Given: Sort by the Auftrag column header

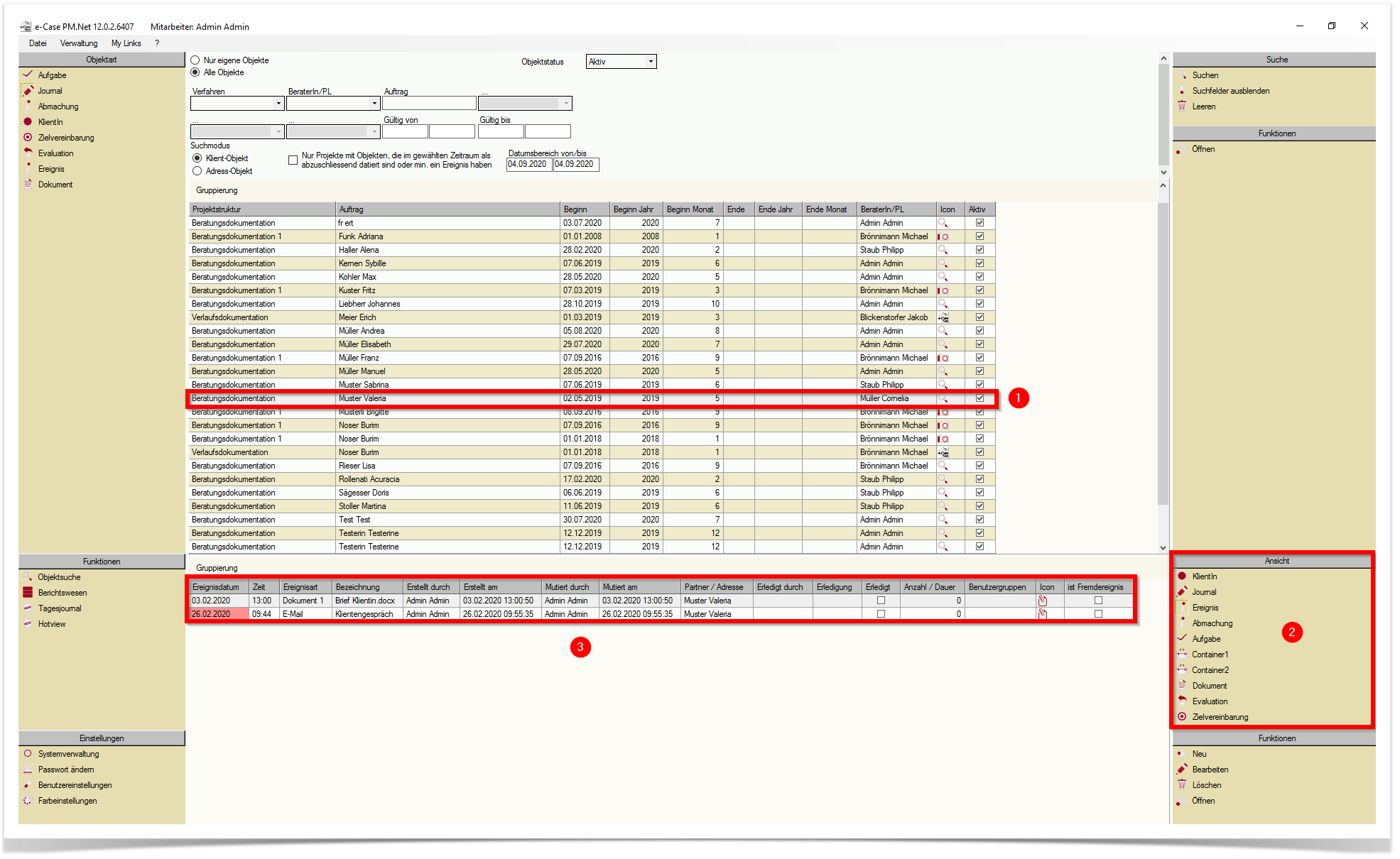Looking at the screenshot, I should coord(447,209).
